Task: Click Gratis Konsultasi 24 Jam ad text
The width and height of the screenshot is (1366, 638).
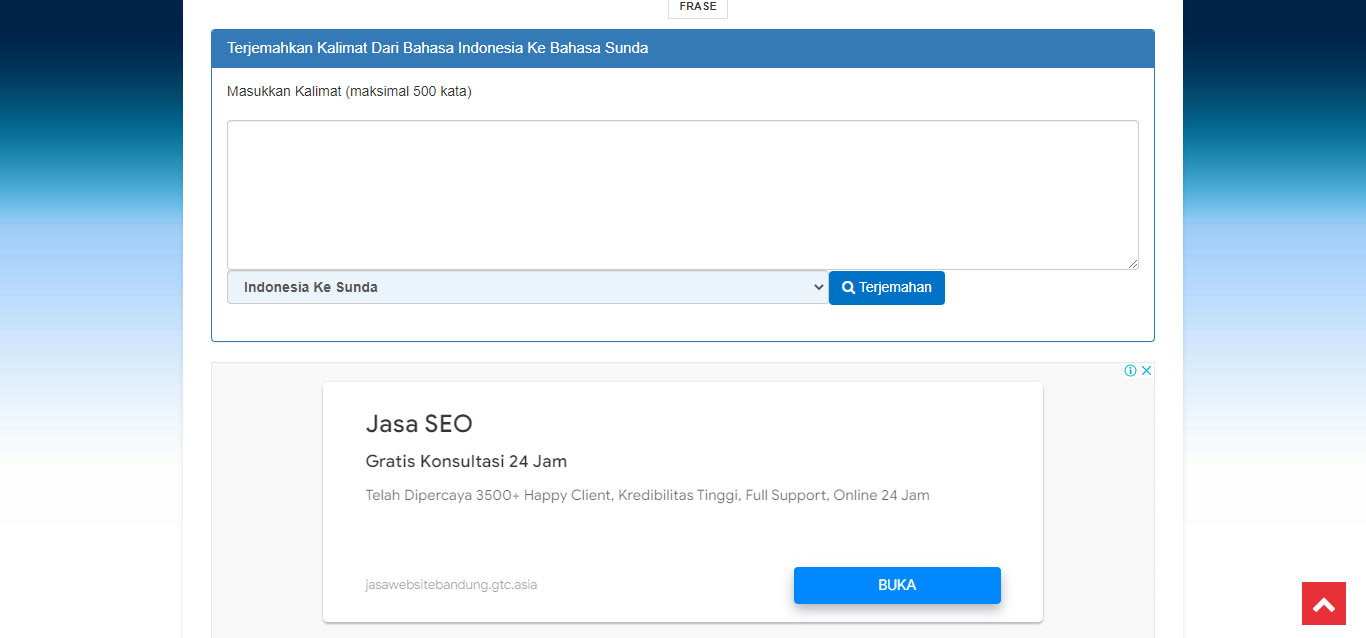Action: 466,461
